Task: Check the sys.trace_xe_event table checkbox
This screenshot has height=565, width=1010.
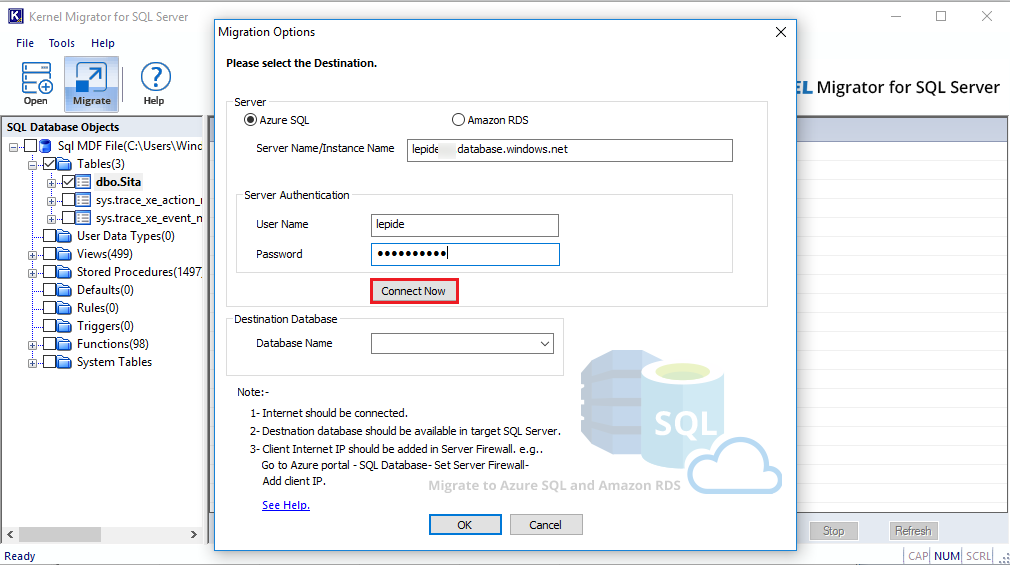Action: tap(68, 218)
